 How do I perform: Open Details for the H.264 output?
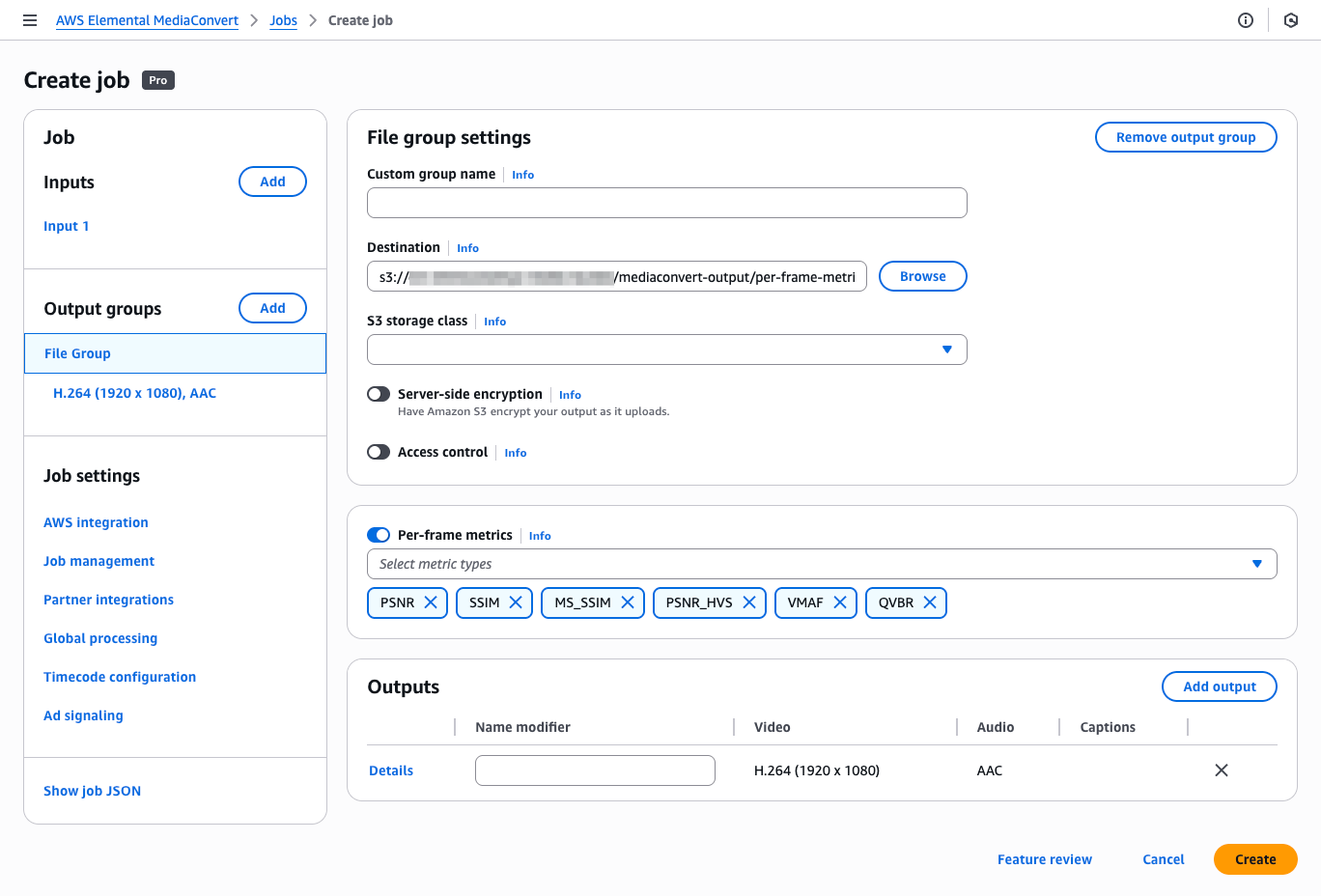(391, 770)
